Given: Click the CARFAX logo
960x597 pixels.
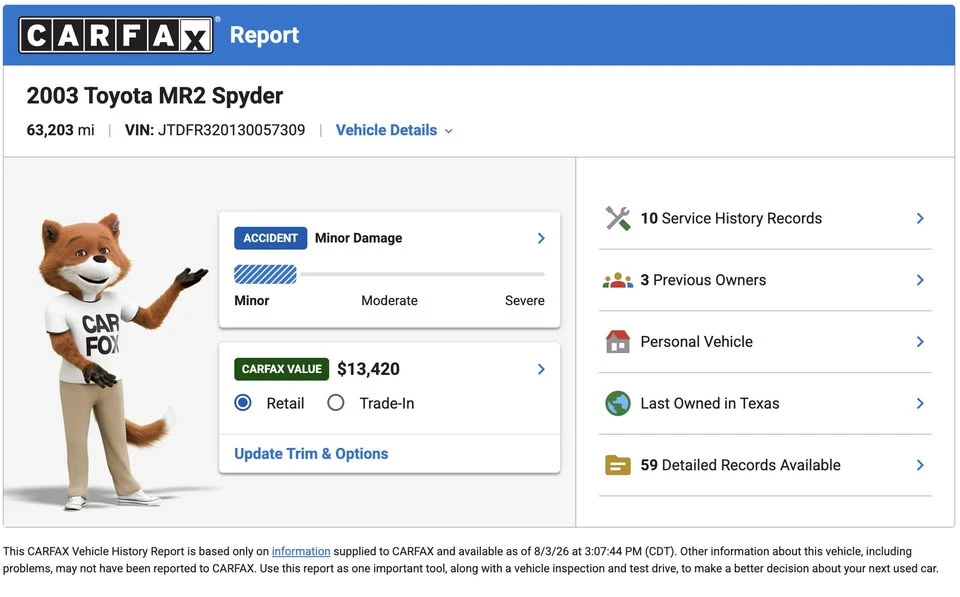Looking at the screenshot, I should (116, 35).
